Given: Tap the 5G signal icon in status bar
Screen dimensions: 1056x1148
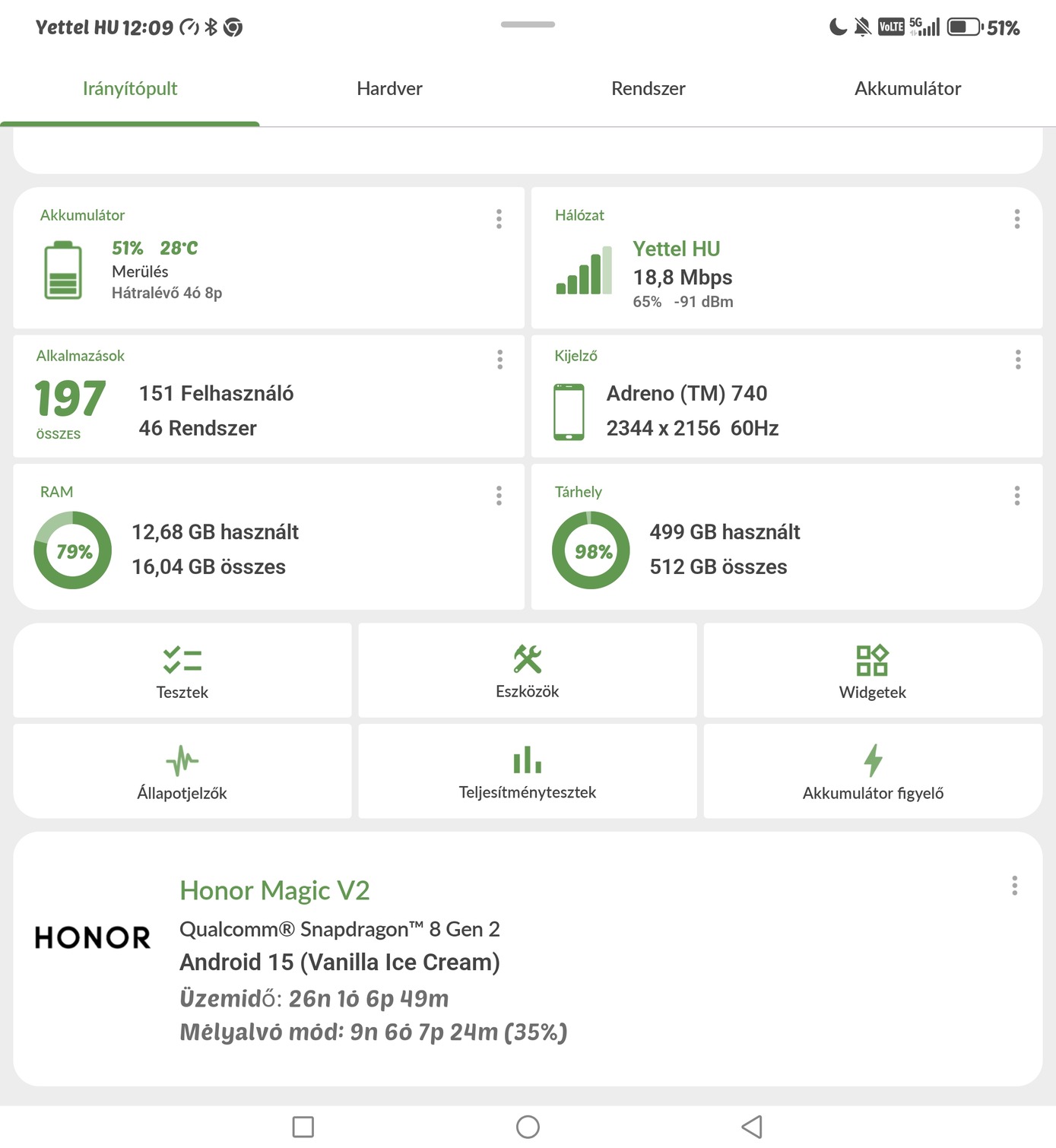Looking at the screenshot, I should pos(924,27).
